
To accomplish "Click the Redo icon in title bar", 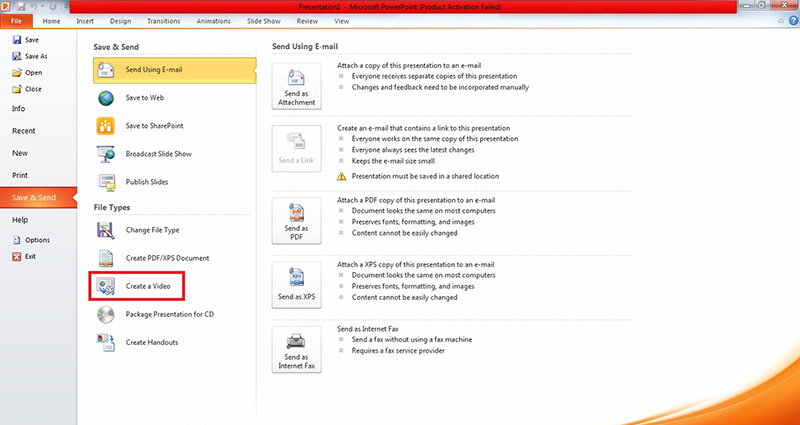I will point(53,7).
